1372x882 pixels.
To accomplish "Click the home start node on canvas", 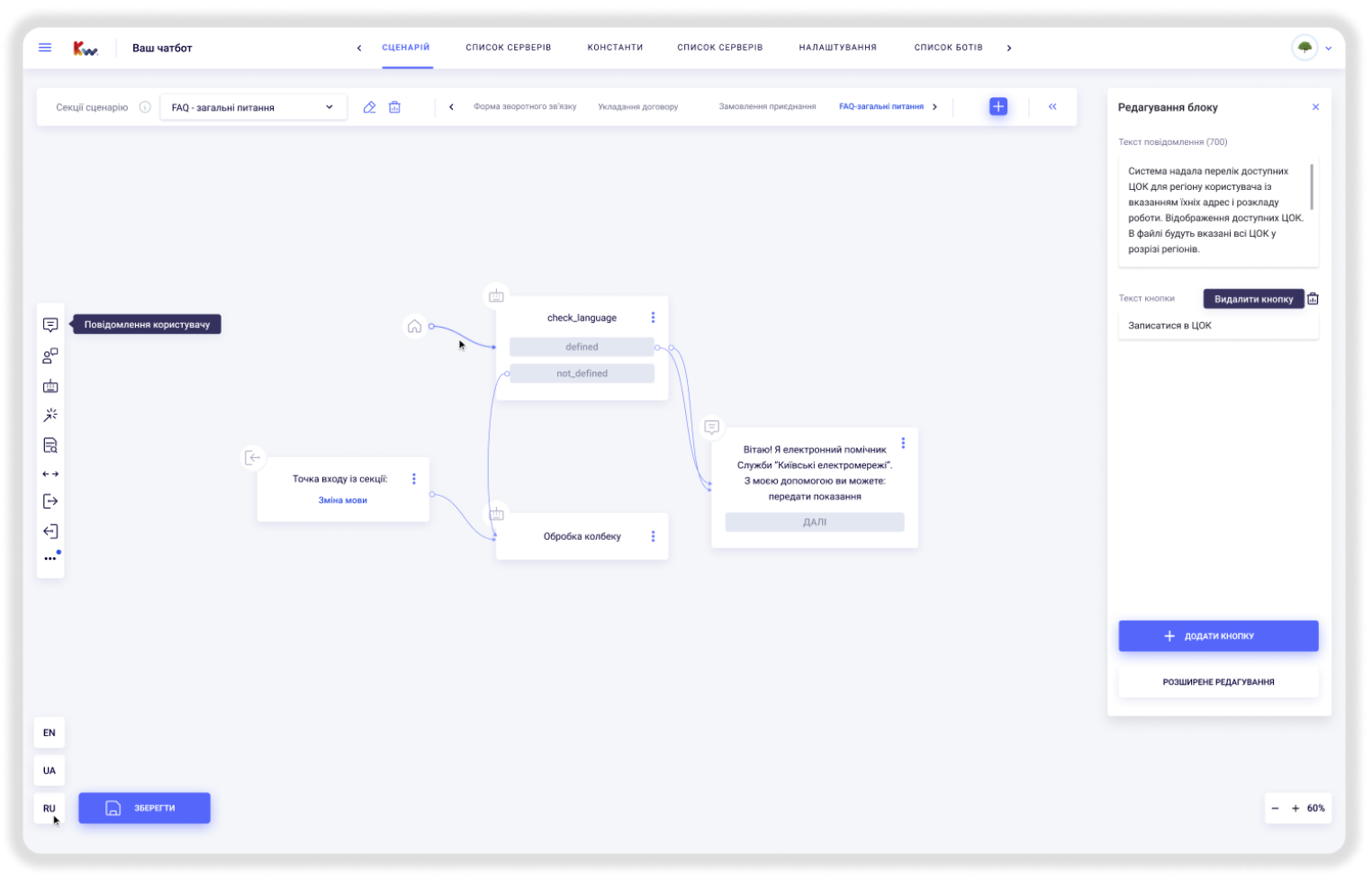I will coord(414,326).
